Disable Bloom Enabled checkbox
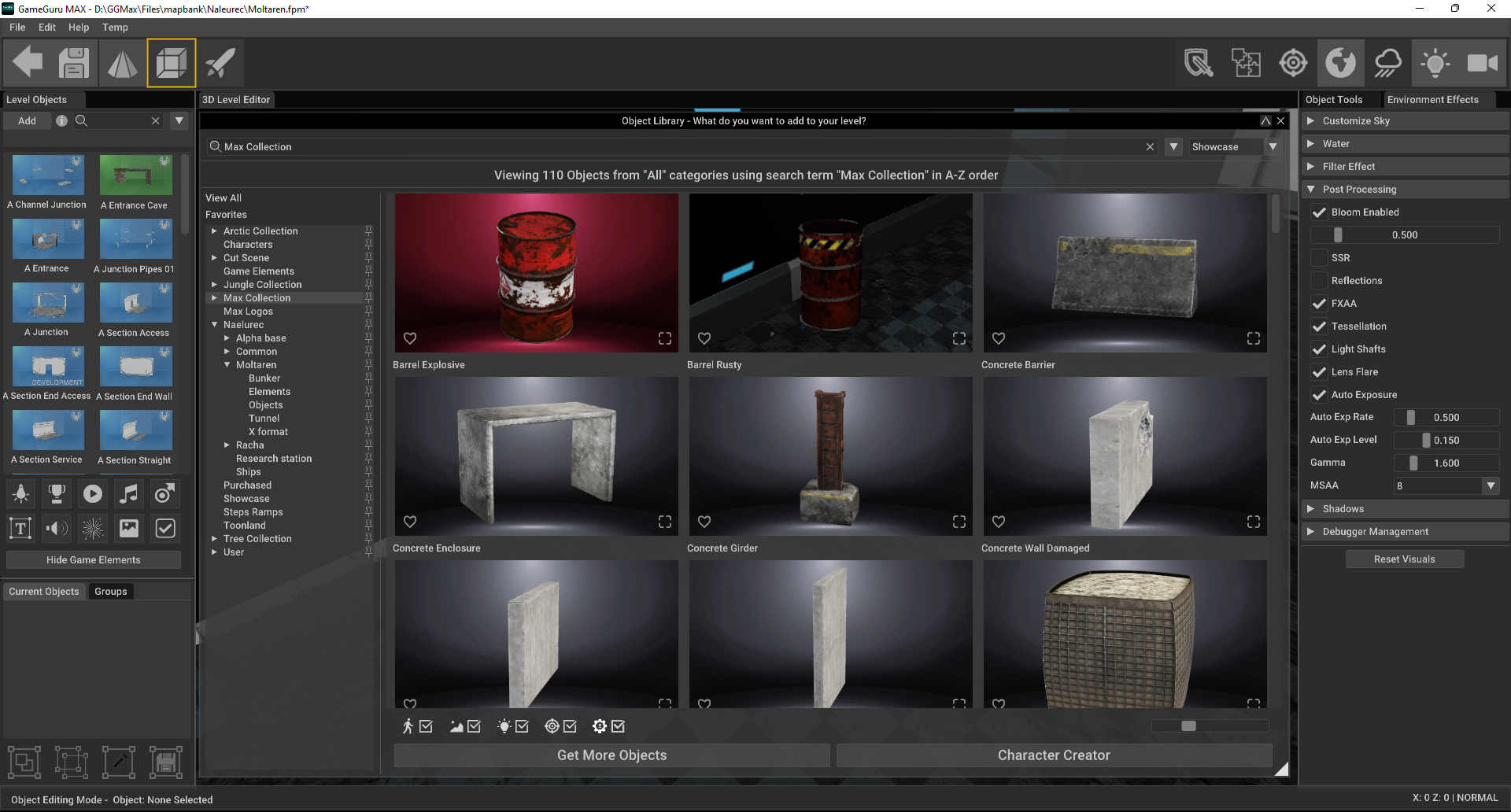 (x=1320, y=212)
